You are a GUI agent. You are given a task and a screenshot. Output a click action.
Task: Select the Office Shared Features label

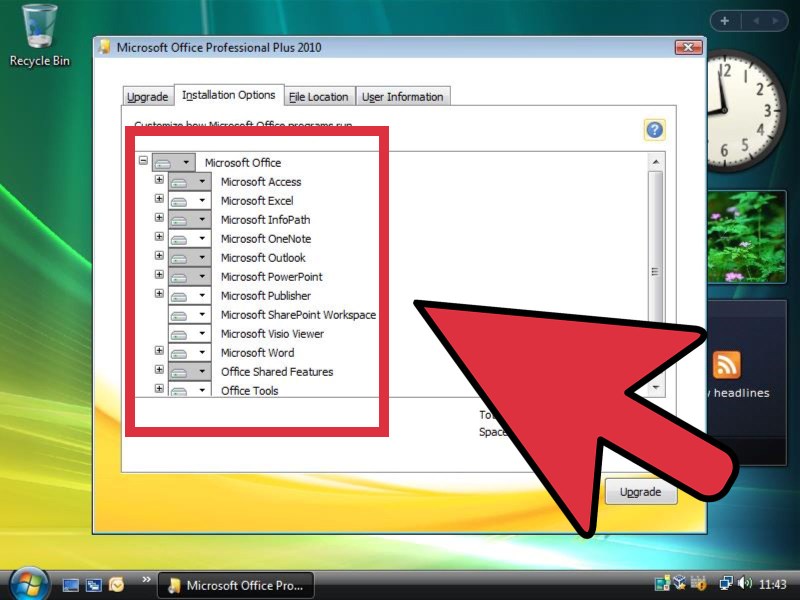click(277, 372)
